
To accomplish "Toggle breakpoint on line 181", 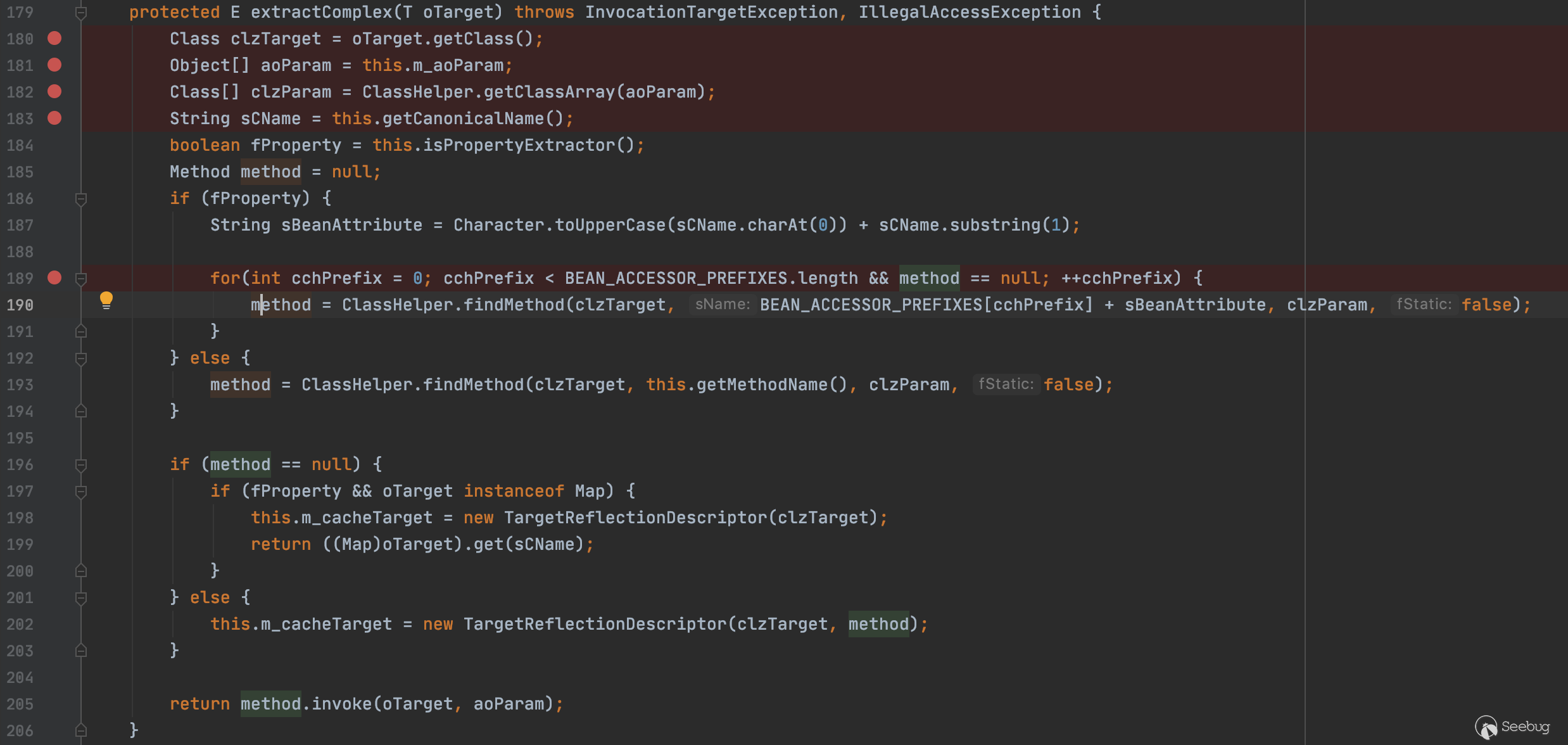I will tap(54, 65).
